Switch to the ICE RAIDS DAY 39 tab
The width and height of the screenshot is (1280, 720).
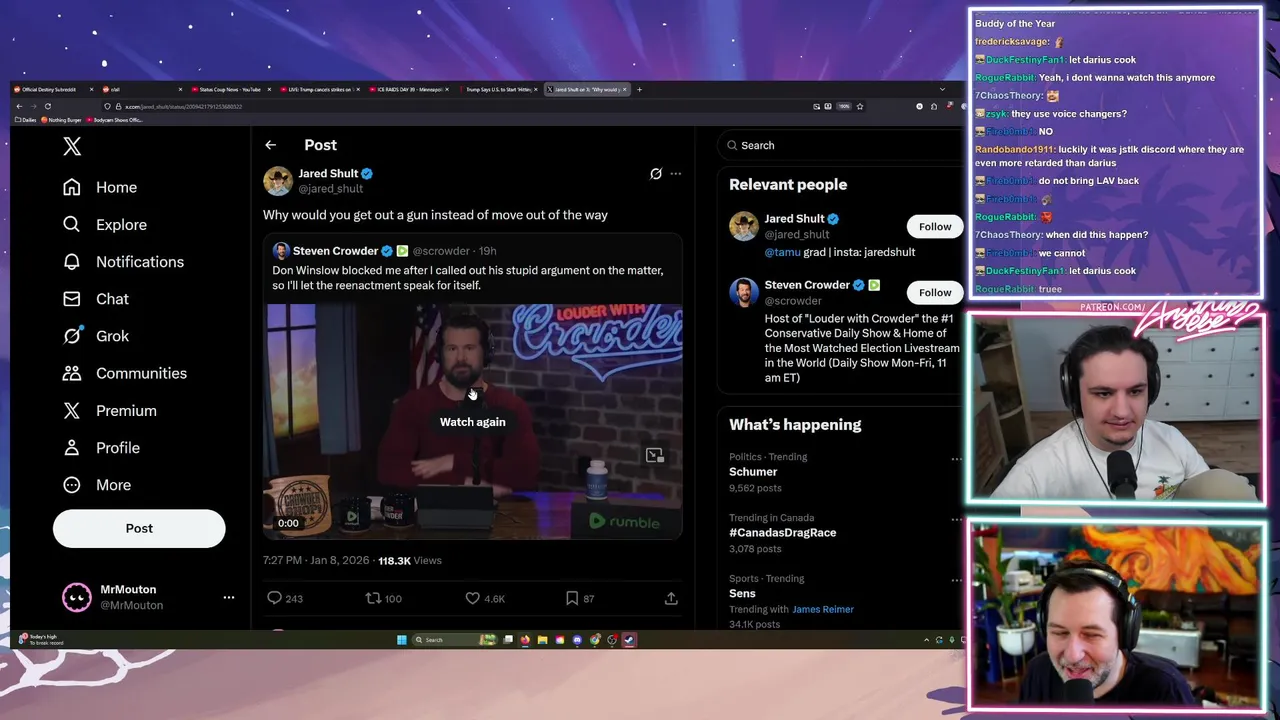408,89
